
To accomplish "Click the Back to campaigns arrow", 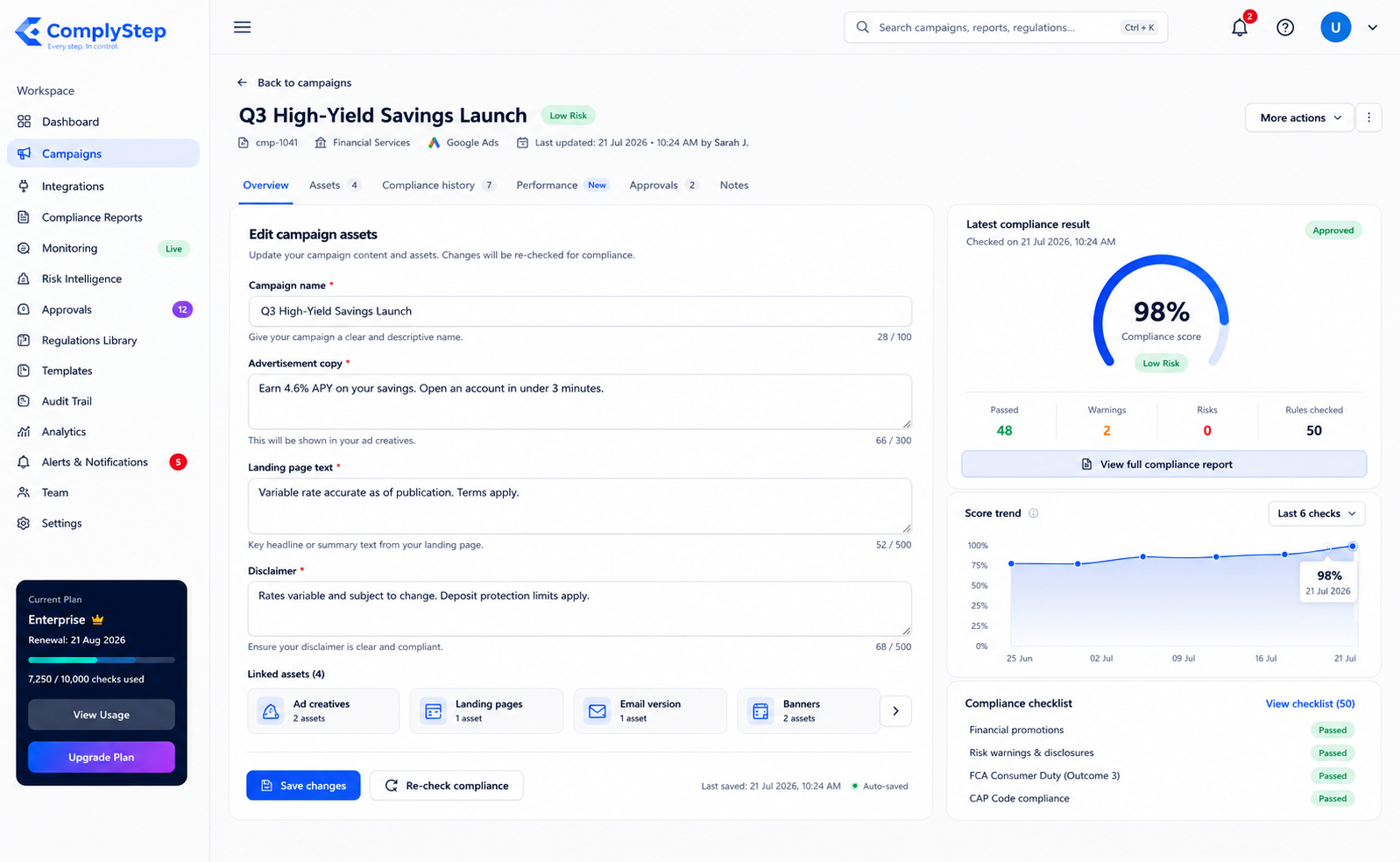I will [x=243, y=82].
